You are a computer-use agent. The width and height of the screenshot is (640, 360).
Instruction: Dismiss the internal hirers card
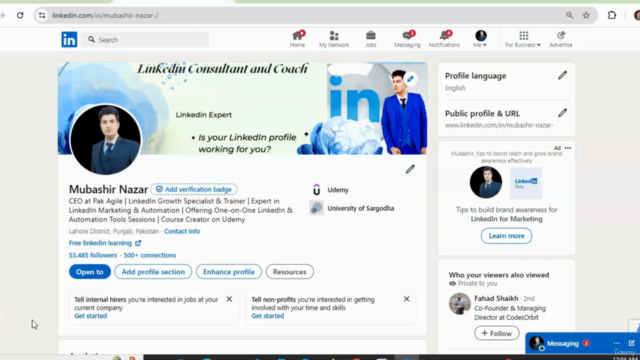pyautogui.click(x=229, y=299)
